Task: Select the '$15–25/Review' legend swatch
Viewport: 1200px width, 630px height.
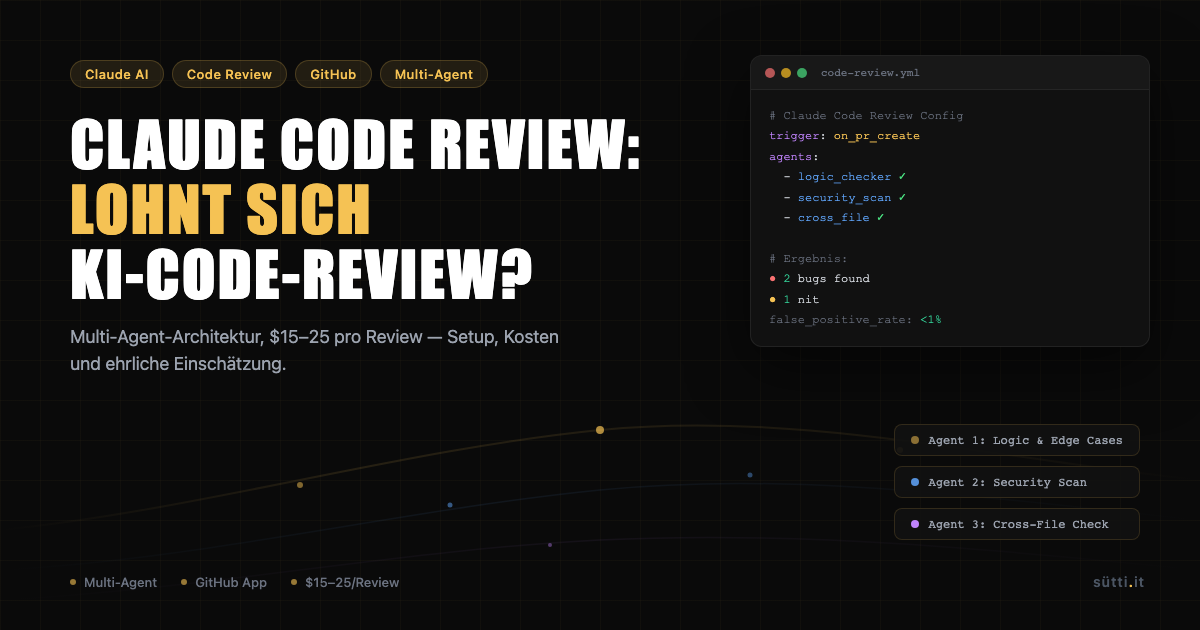Action: (x=292, y=582)
